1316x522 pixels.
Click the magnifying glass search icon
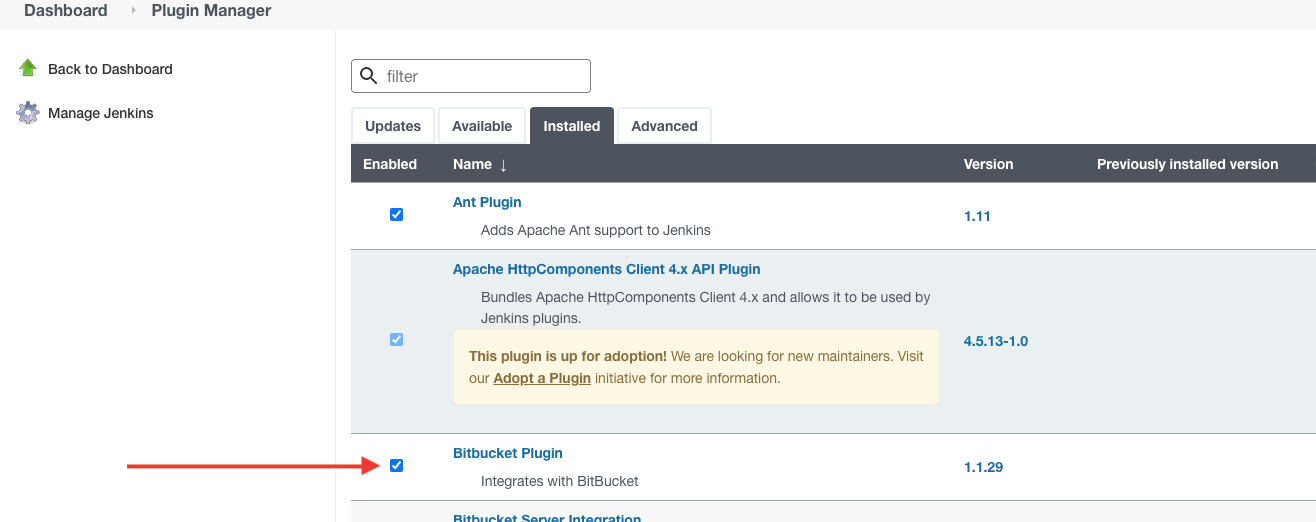369,76
